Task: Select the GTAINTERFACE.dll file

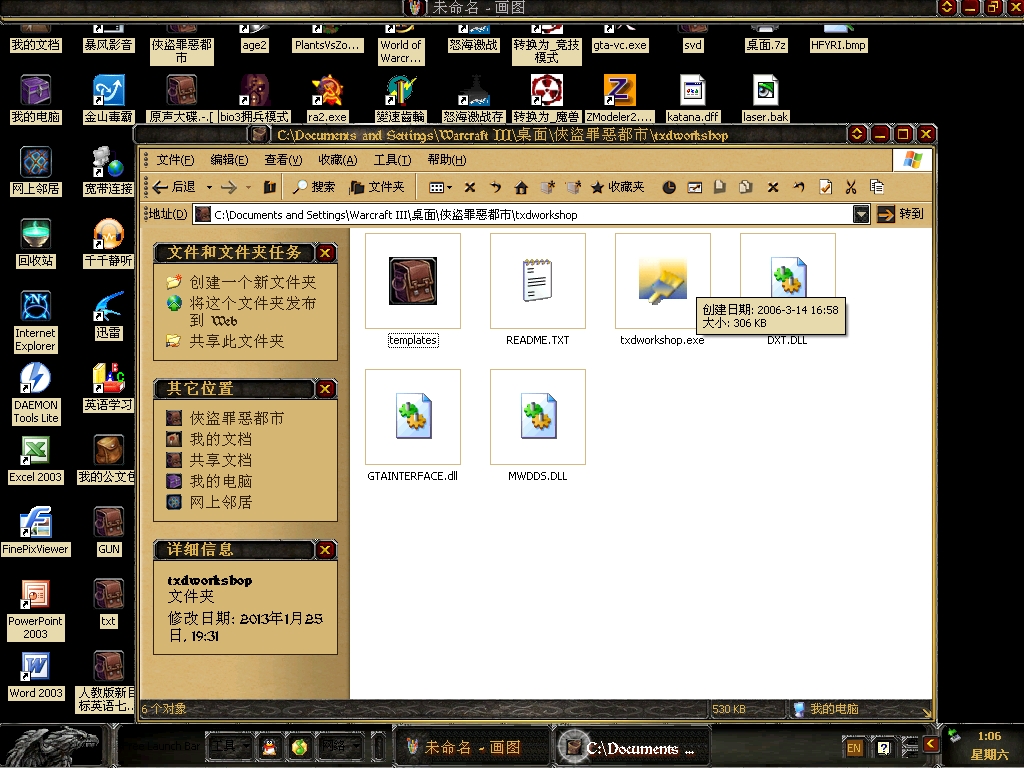Action: point(413,417)
